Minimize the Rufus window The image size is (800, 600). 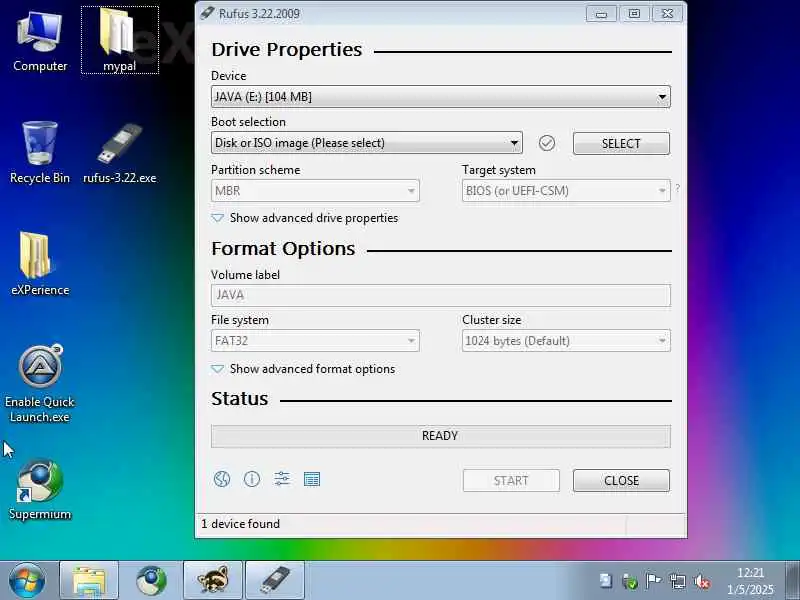click(602, 14)
